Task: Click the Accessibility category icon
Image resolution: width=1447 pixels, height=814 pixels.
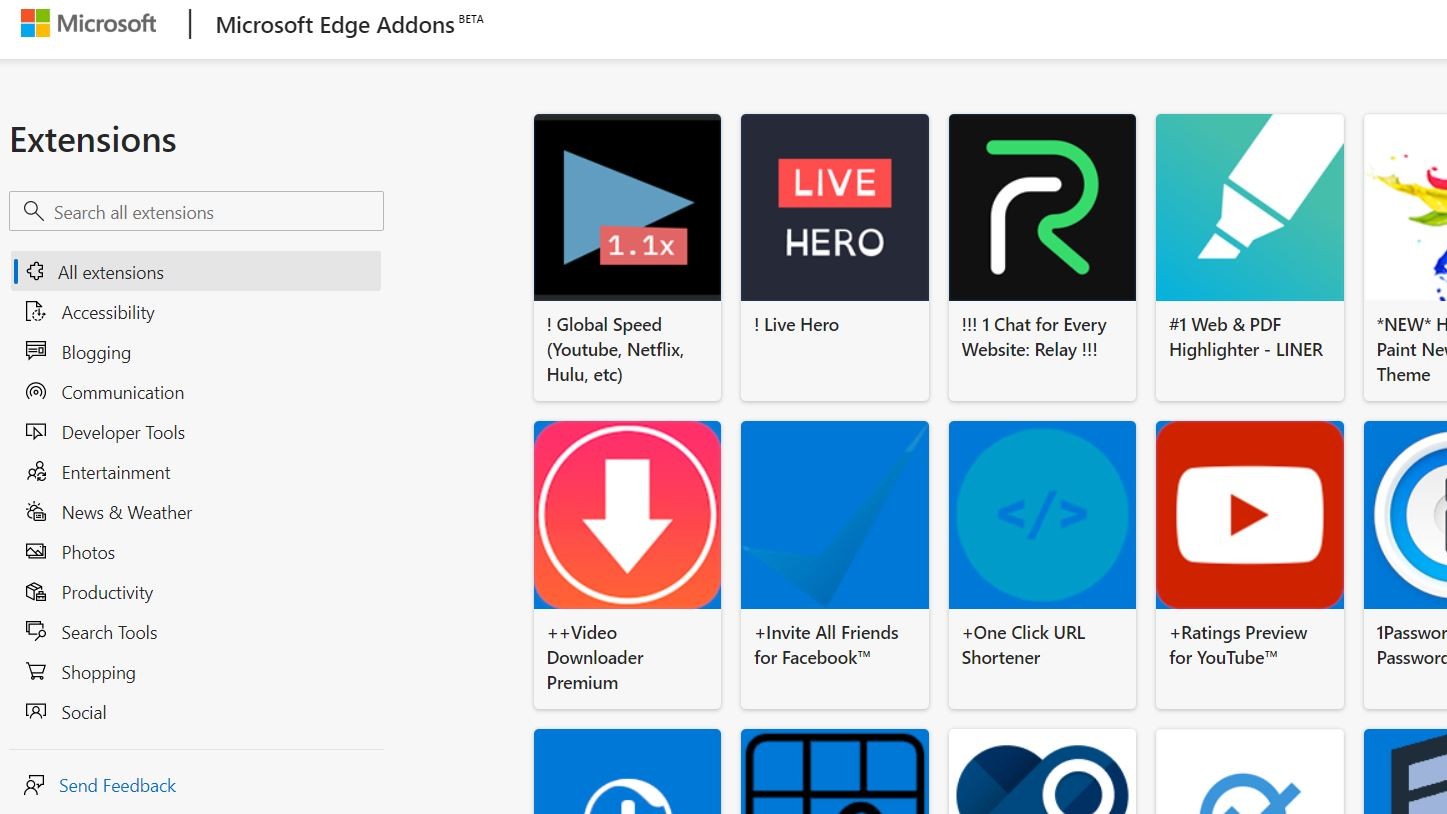Action: pos(36,312)
